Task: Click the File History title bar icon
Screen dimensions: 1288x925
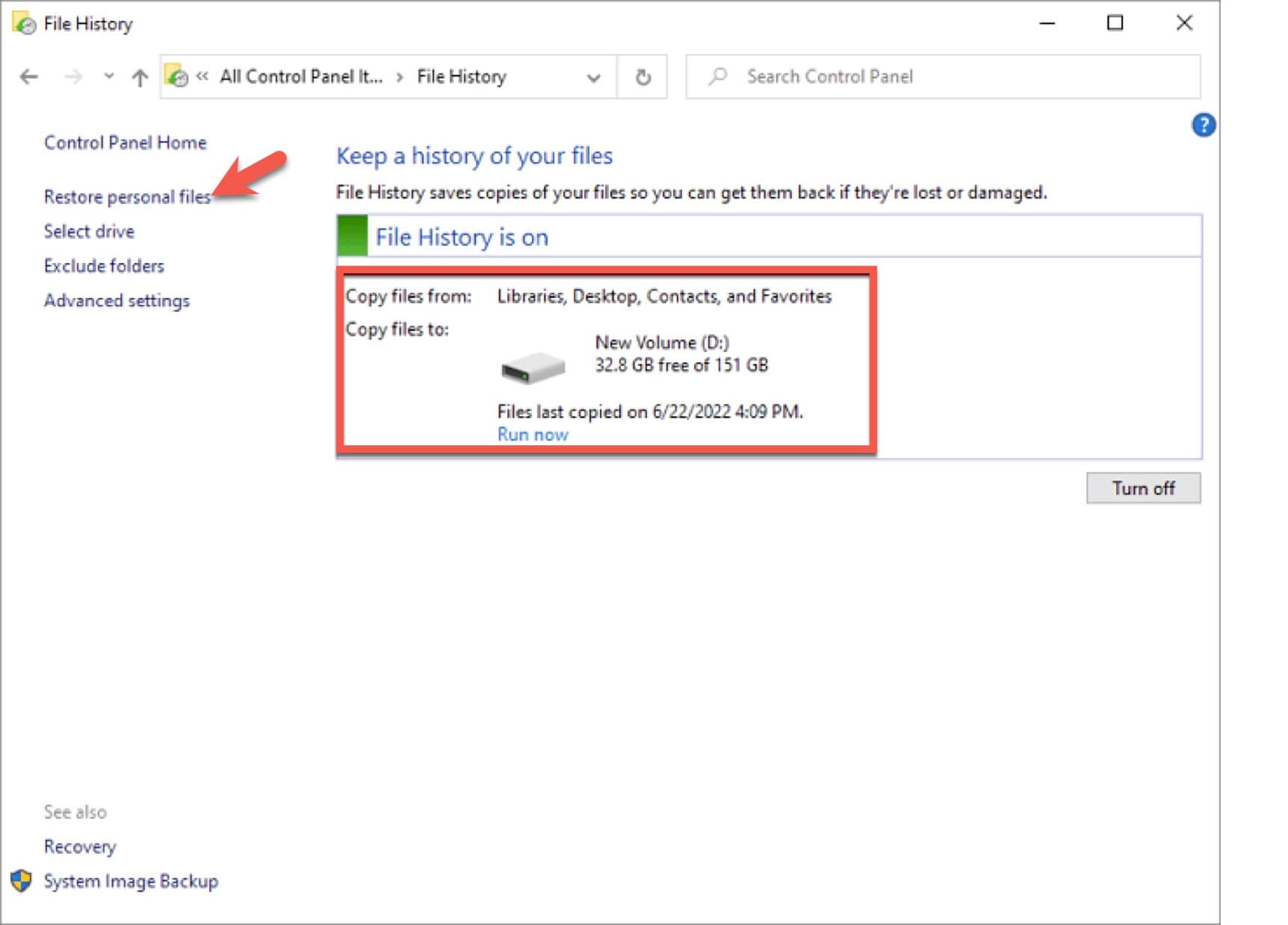Action: pos(24,23)
